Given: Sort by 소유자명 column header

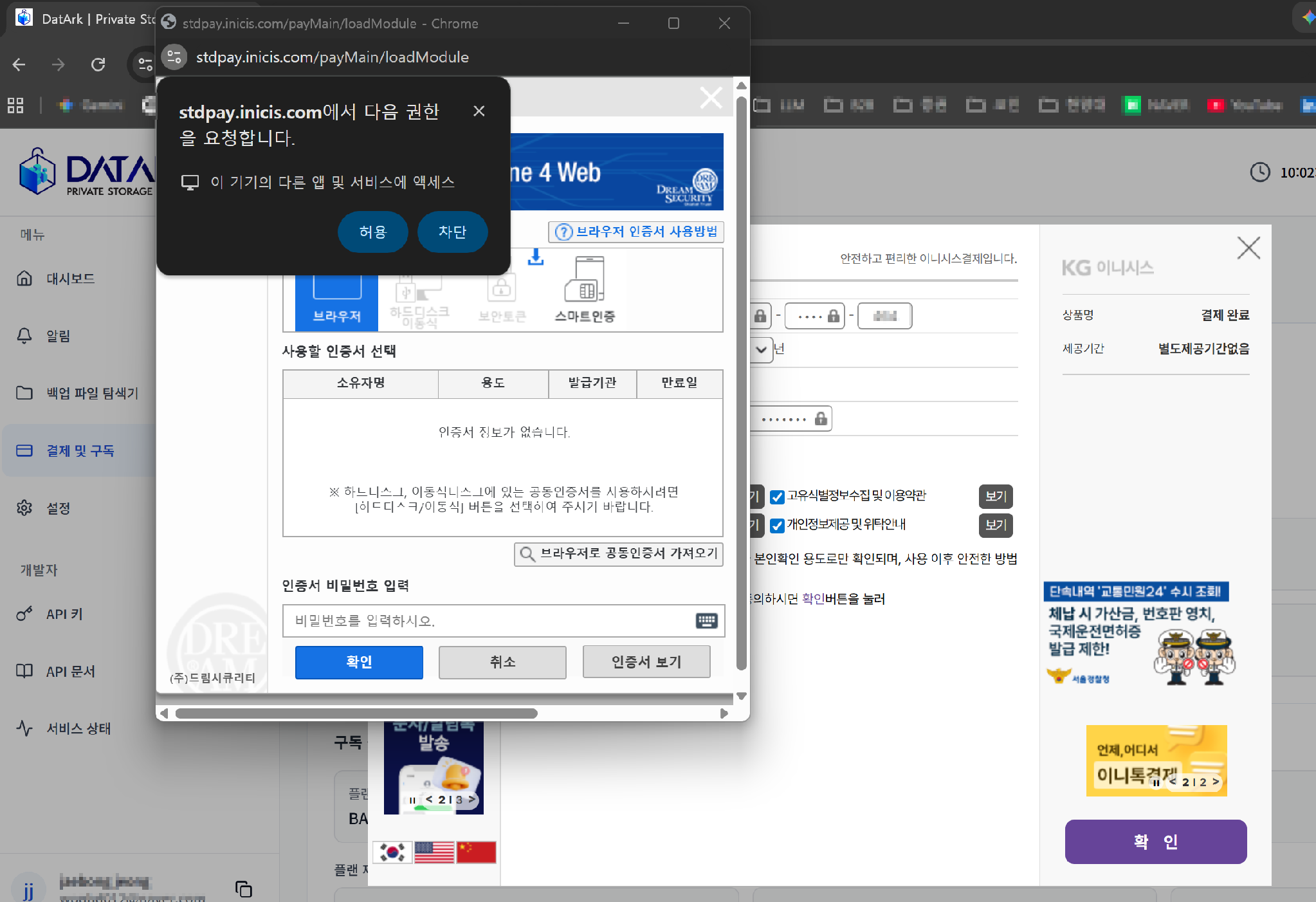Looking at the screenshot, I should click(x=361, y=383).
